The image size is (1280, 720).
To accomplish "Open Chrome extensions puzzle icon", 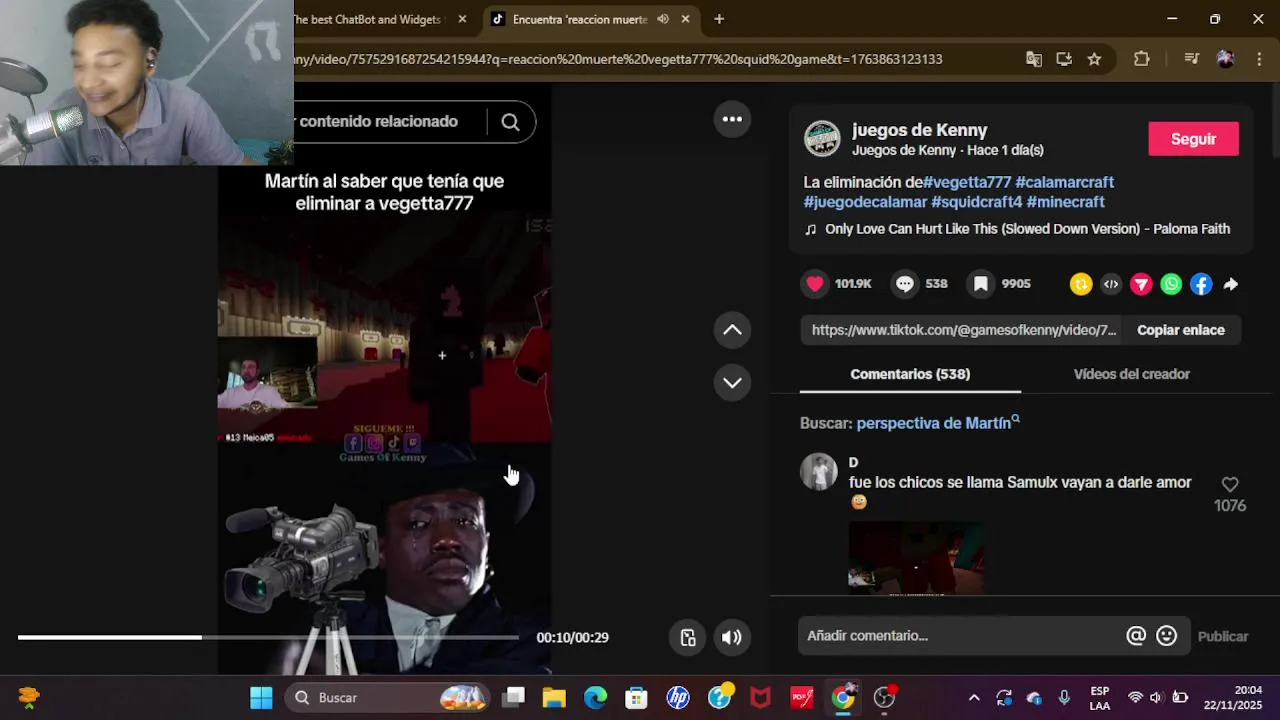I will tap(1142, 59).
